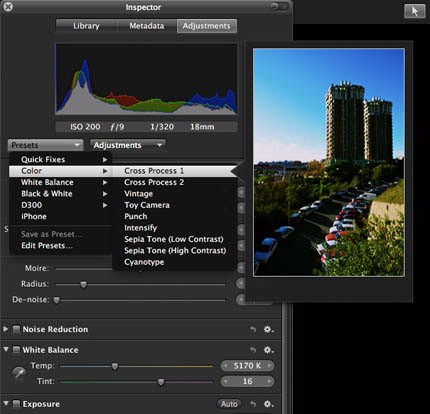The height and width of the screenshot is (414, 430).
Task: Pick the White Balance eyedropper tool
Action: click(19, 373)
